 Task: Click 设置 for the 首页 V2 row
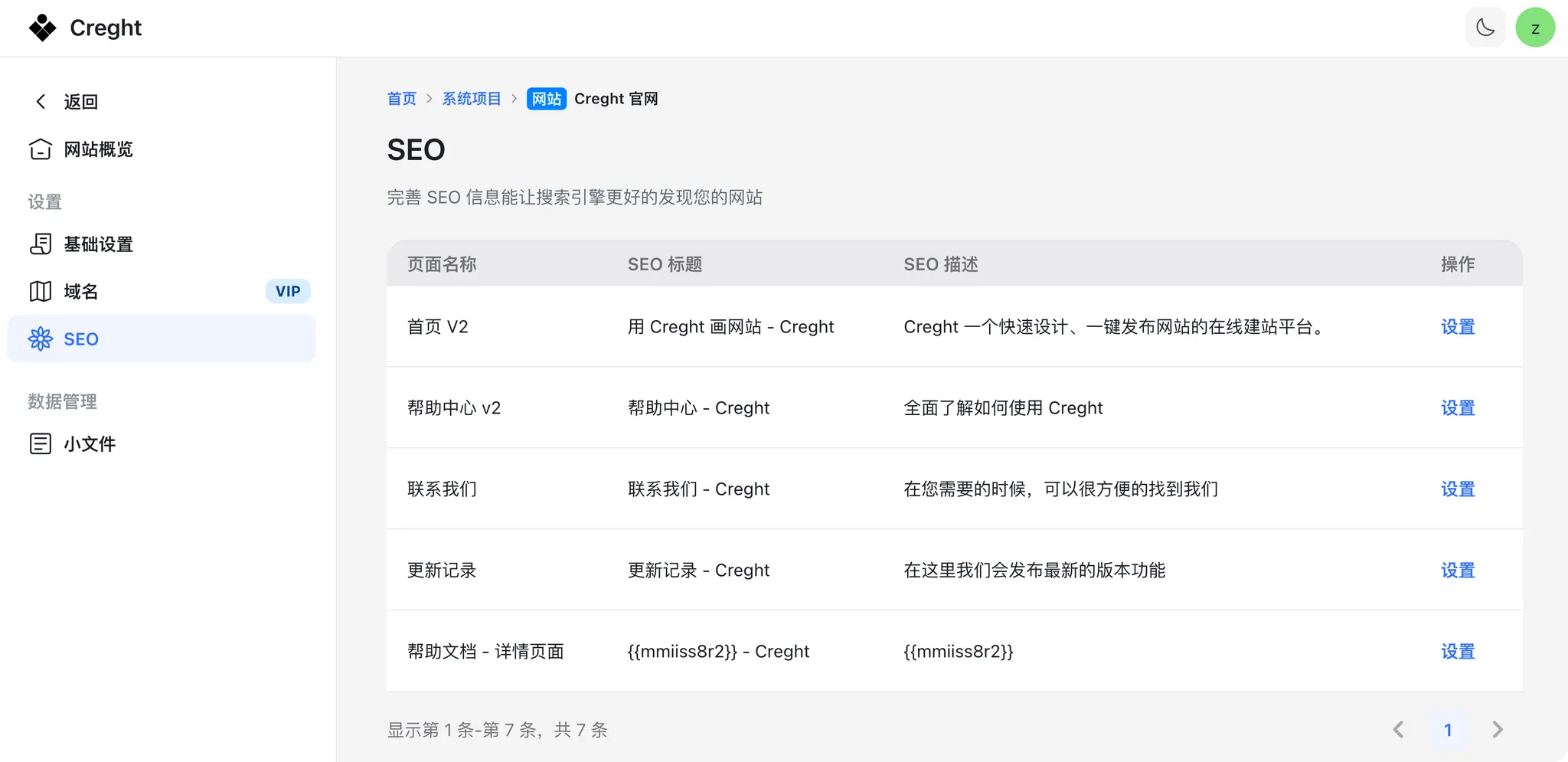(1458, 327)
